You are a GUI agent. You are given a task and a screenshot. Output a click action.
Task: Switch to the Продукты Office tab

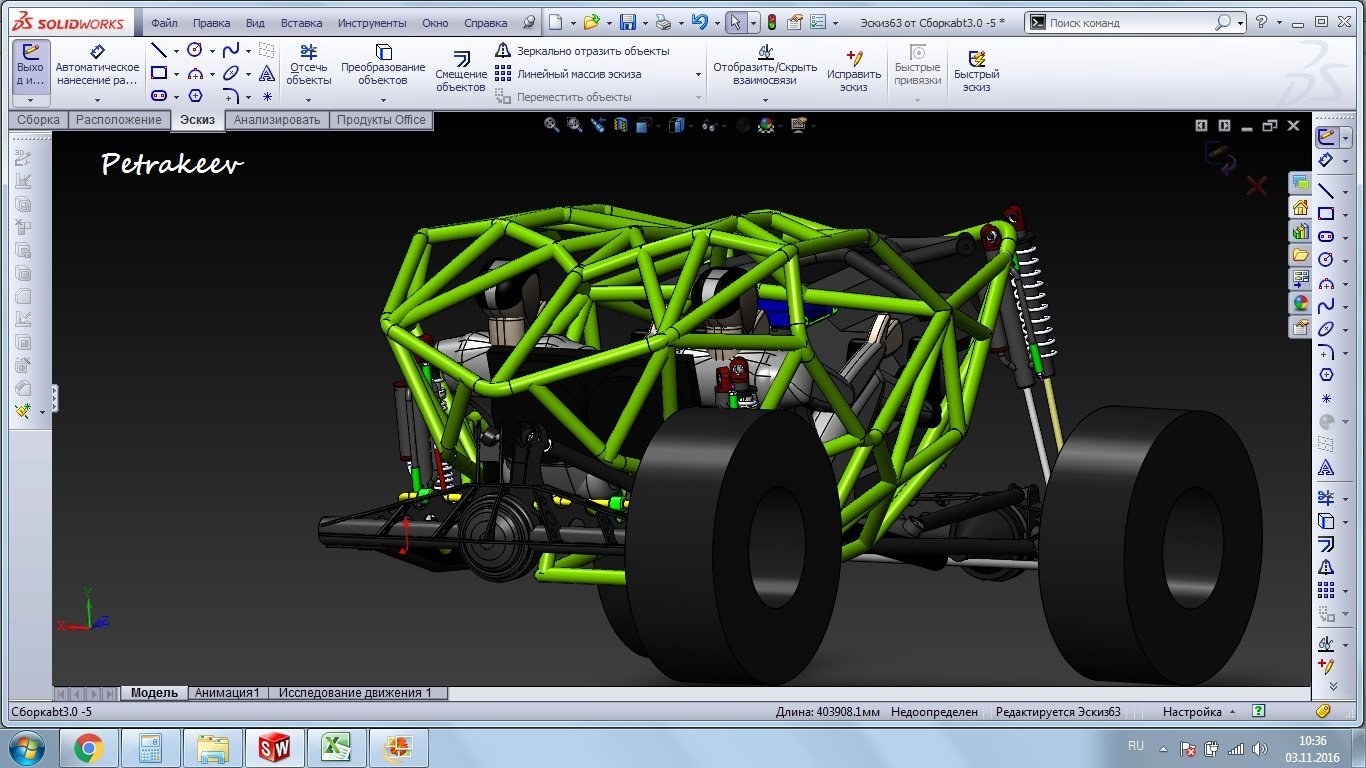(381, 120)
